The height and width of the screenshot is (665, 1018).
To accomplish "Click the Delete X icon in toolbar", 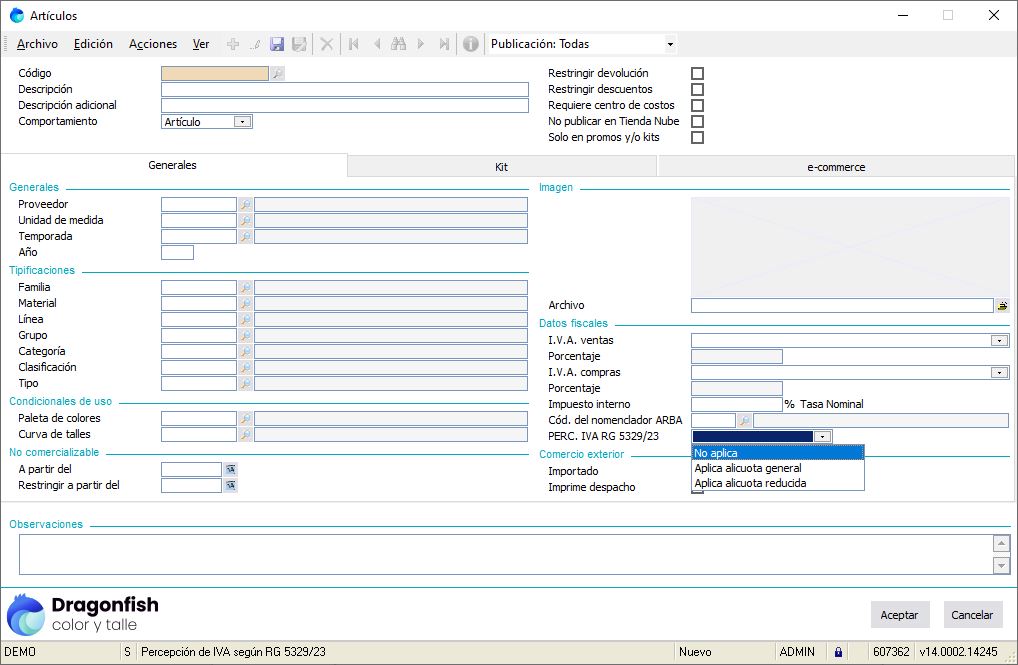I will [327, 44].
